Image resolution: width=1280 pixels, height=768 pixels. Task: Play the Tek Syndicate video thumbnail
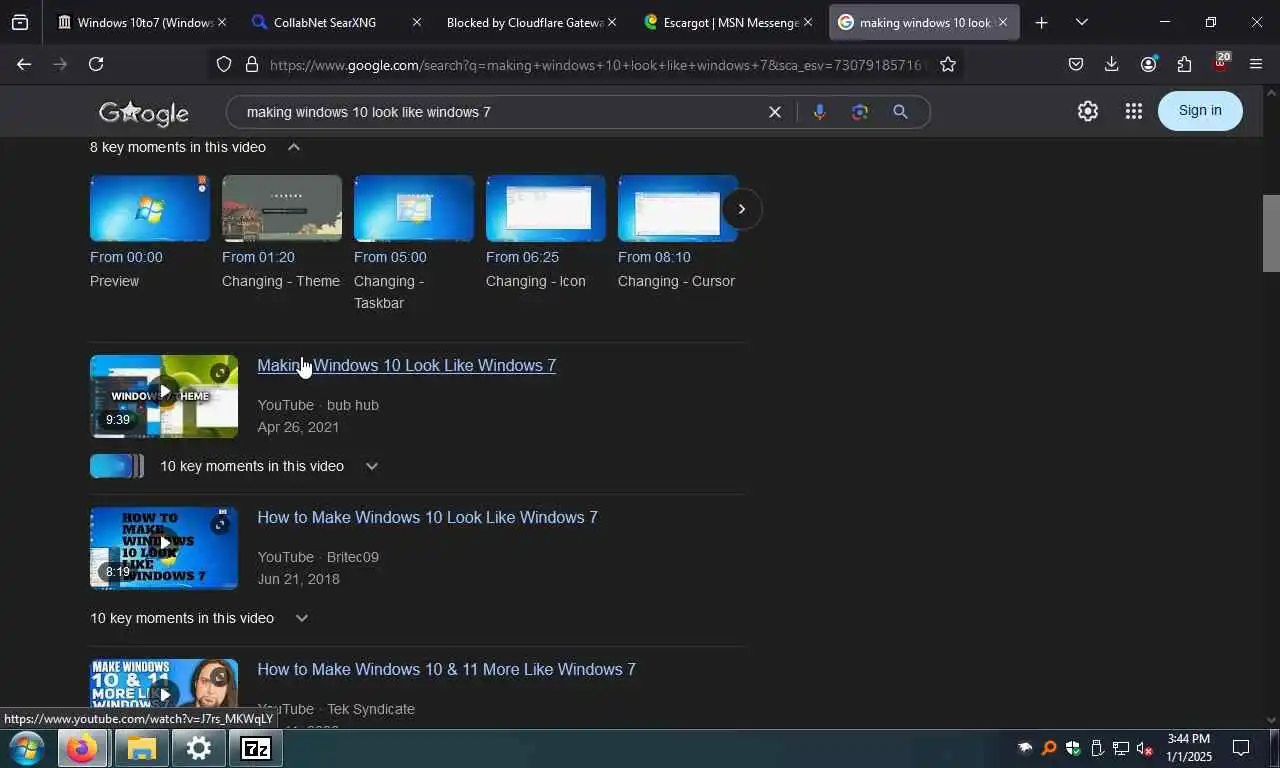click(164, 693)
